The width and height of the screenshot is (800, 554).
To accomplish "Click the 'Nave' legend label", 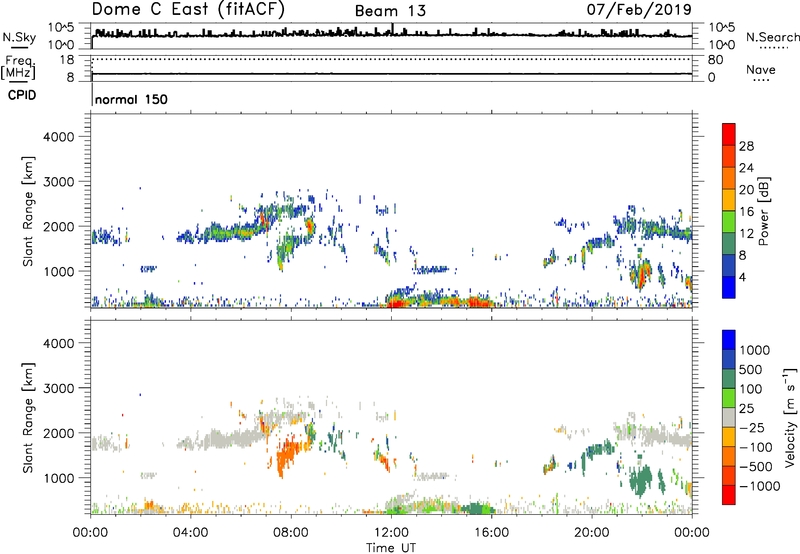I will pos(761,69).
